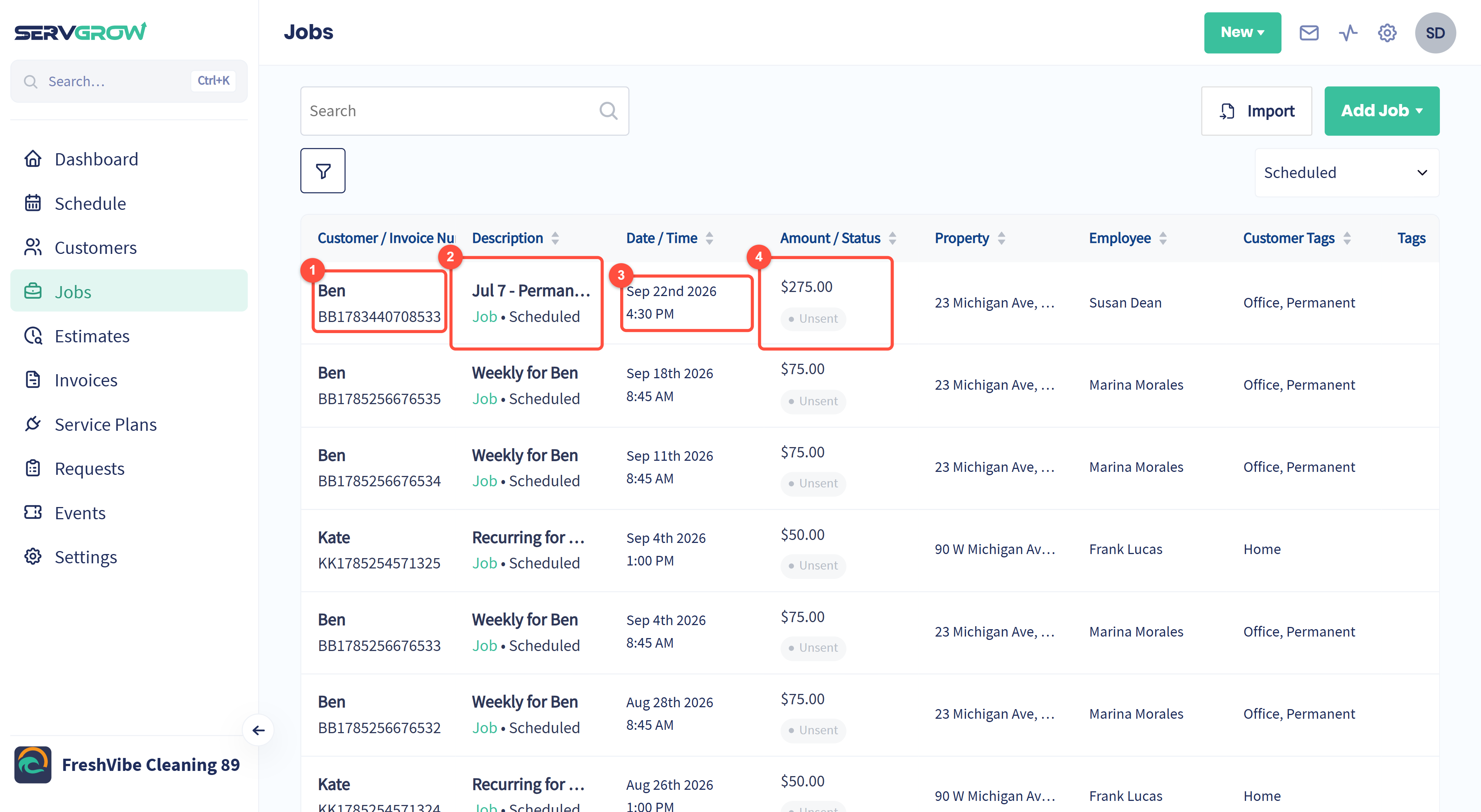Click the settings gear in header
This screenshot has width=1481, height=812.
[1387, 33]
